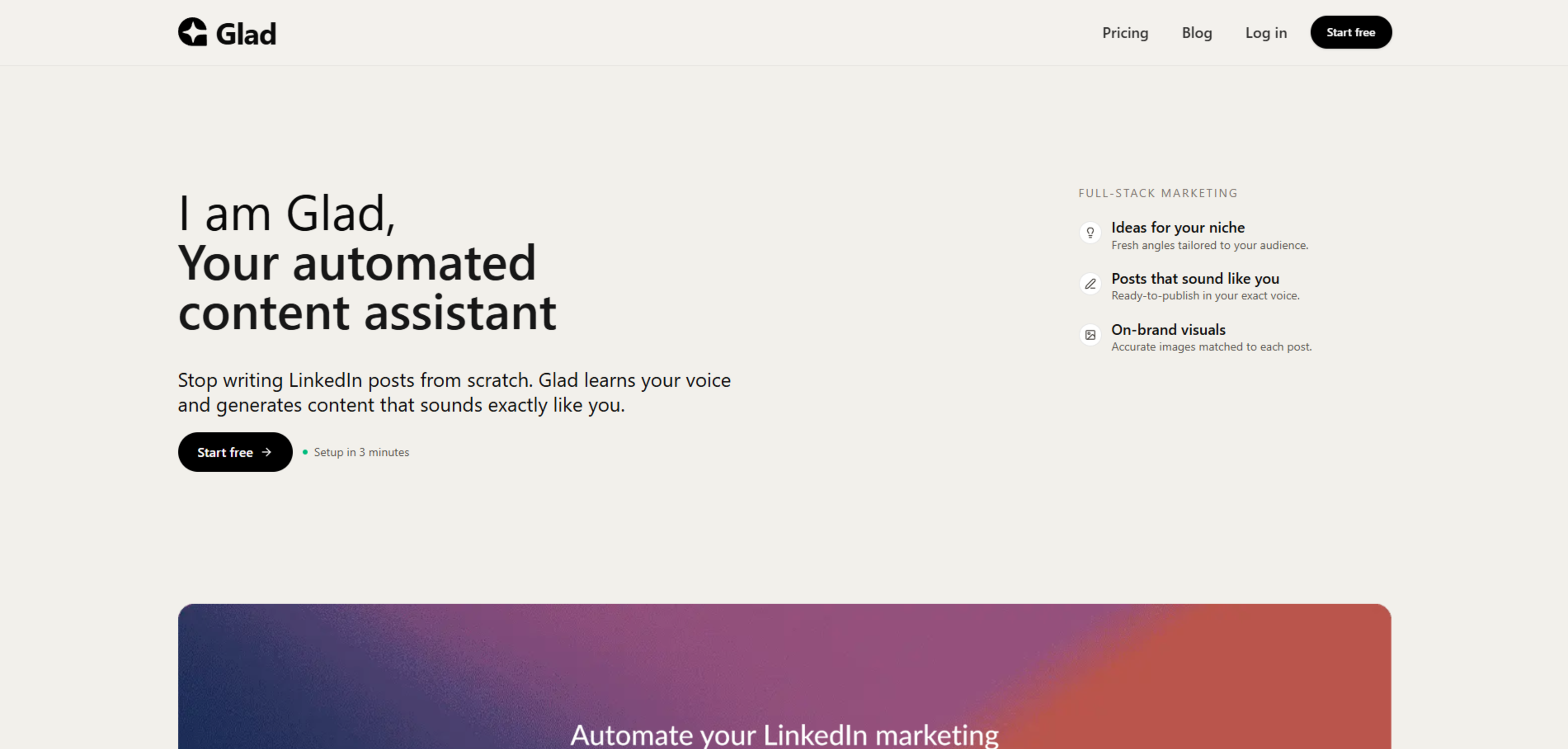Click the Posts that sound like you heading
The height and width of the screenshot is (749, 1568).
pos(1195,278)
